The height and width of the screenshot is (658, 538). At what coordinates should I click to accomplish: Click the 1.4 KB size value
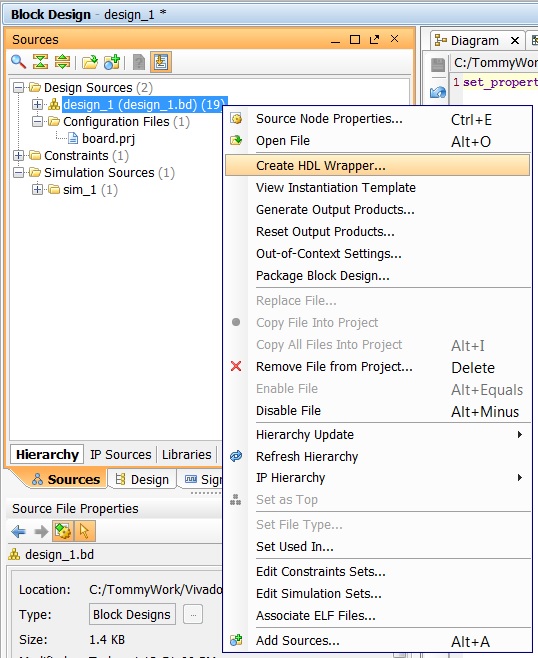pyautogui.click(x=107, y=640)
